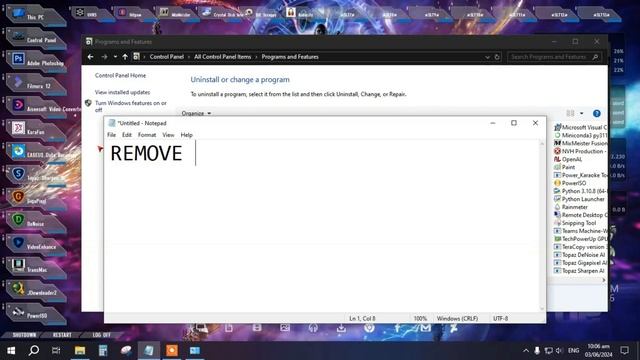Image resolution: width=640 pixels, height=360 pixels.
Task: Open Notepad Format menu
Action: [x=147, y=135]
